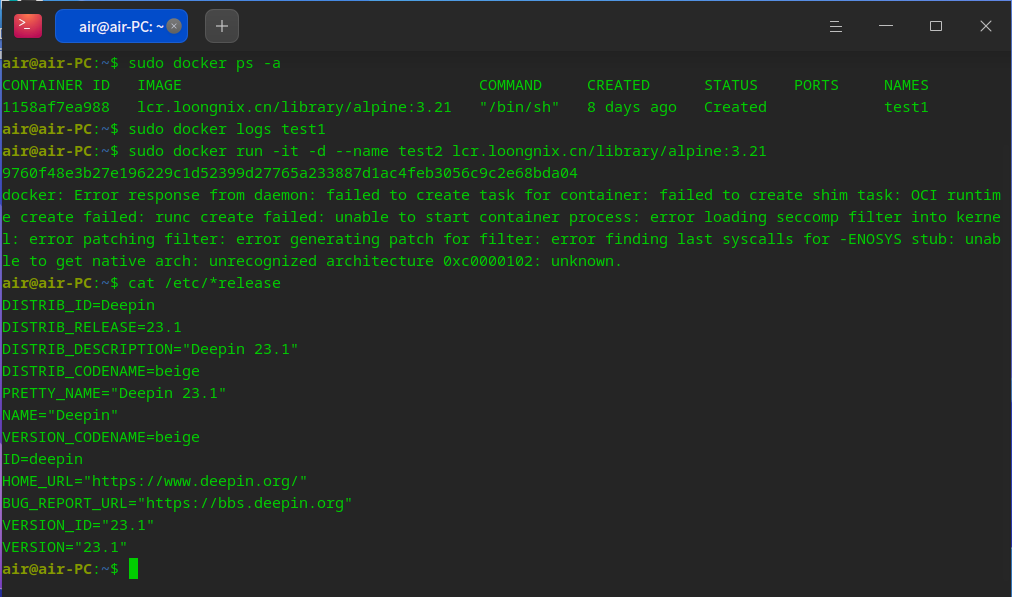Image resolution: width=1012 pixels, height=597 pixels.
Task: Click the 'sudo docker logs test1' command
Action: (227, 129)
